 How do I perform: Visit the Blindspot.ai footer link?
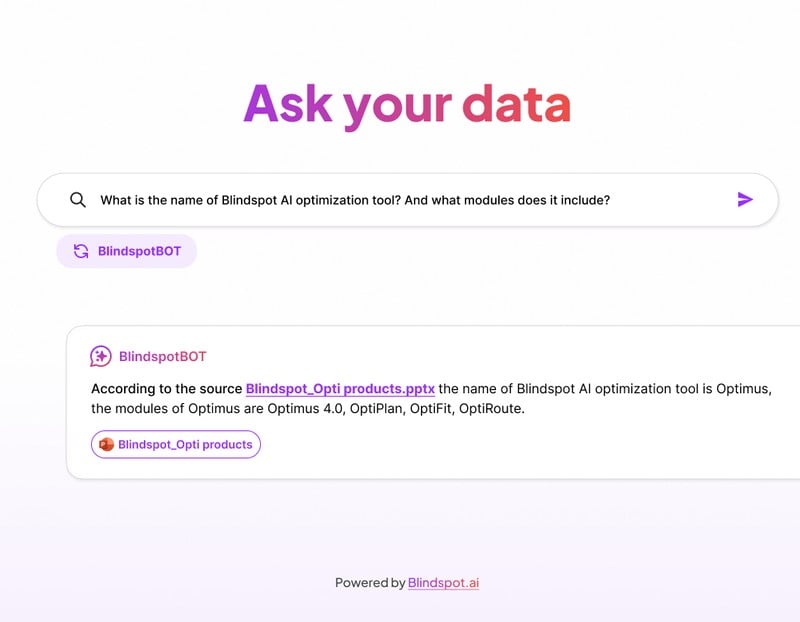coord(443,582)
